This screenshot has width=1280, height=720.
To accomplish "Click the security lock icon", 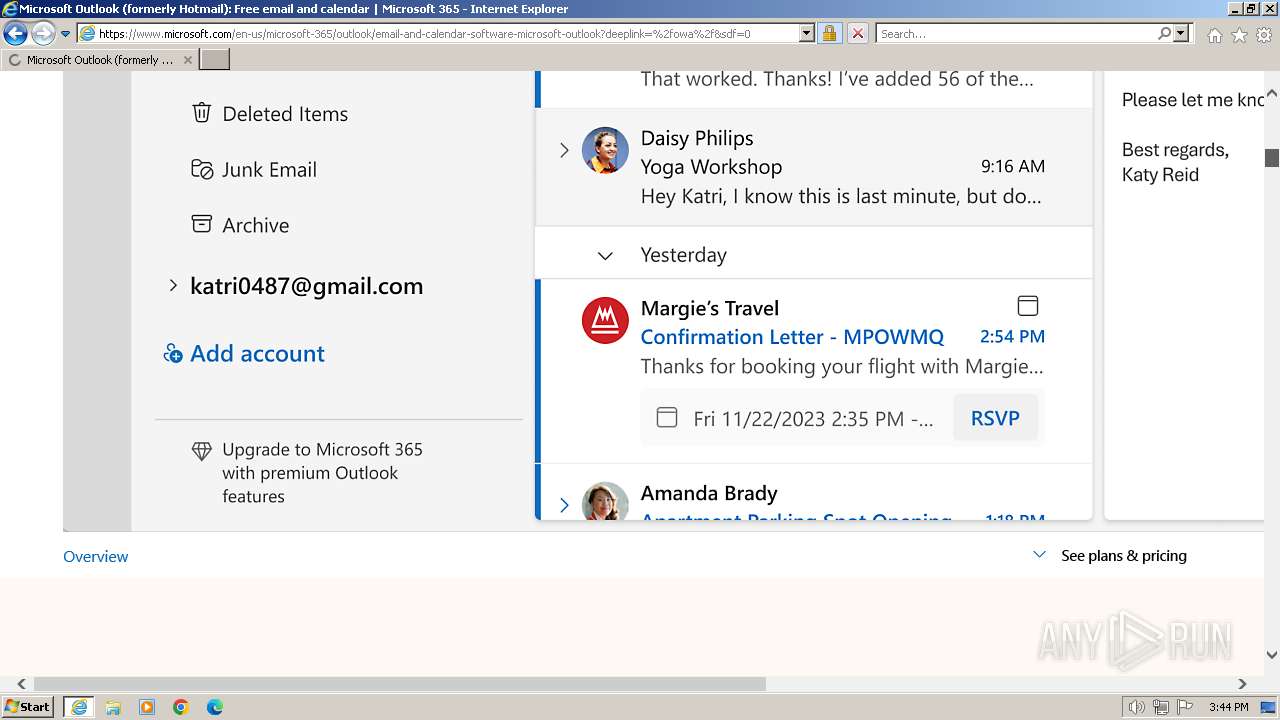I will [x=829, y=34].
